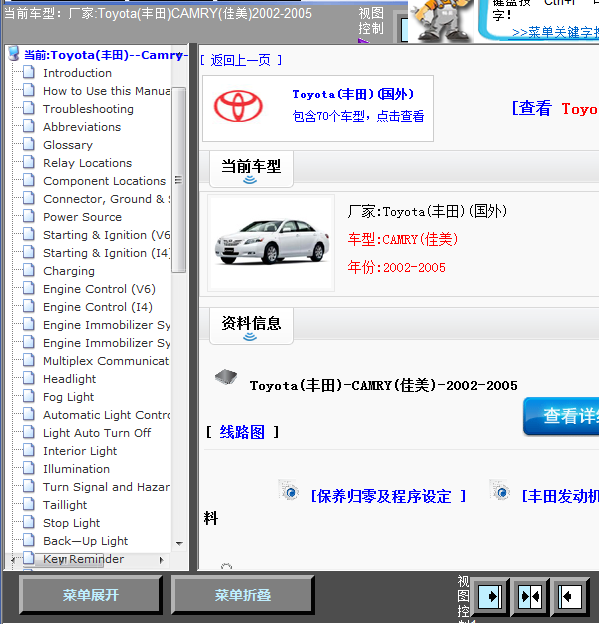The width and height of the screenshot is (599, 624).
Task: Open Connector, Ground & entry
Action: (x=107, y=199)
